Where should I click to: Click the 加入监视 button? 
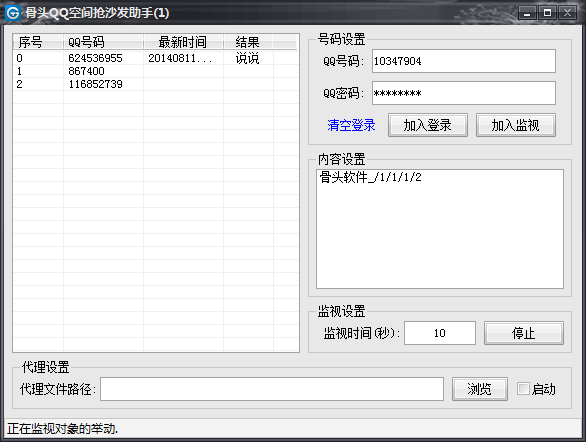515,125
